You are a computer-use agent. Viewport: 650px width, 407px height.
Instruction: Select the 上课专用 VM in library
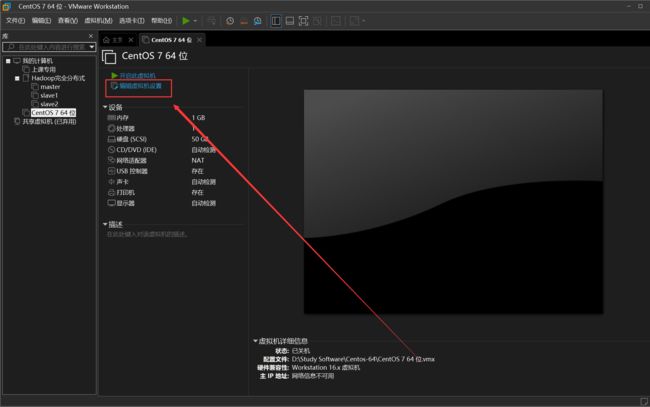click(x=44, y=70)
